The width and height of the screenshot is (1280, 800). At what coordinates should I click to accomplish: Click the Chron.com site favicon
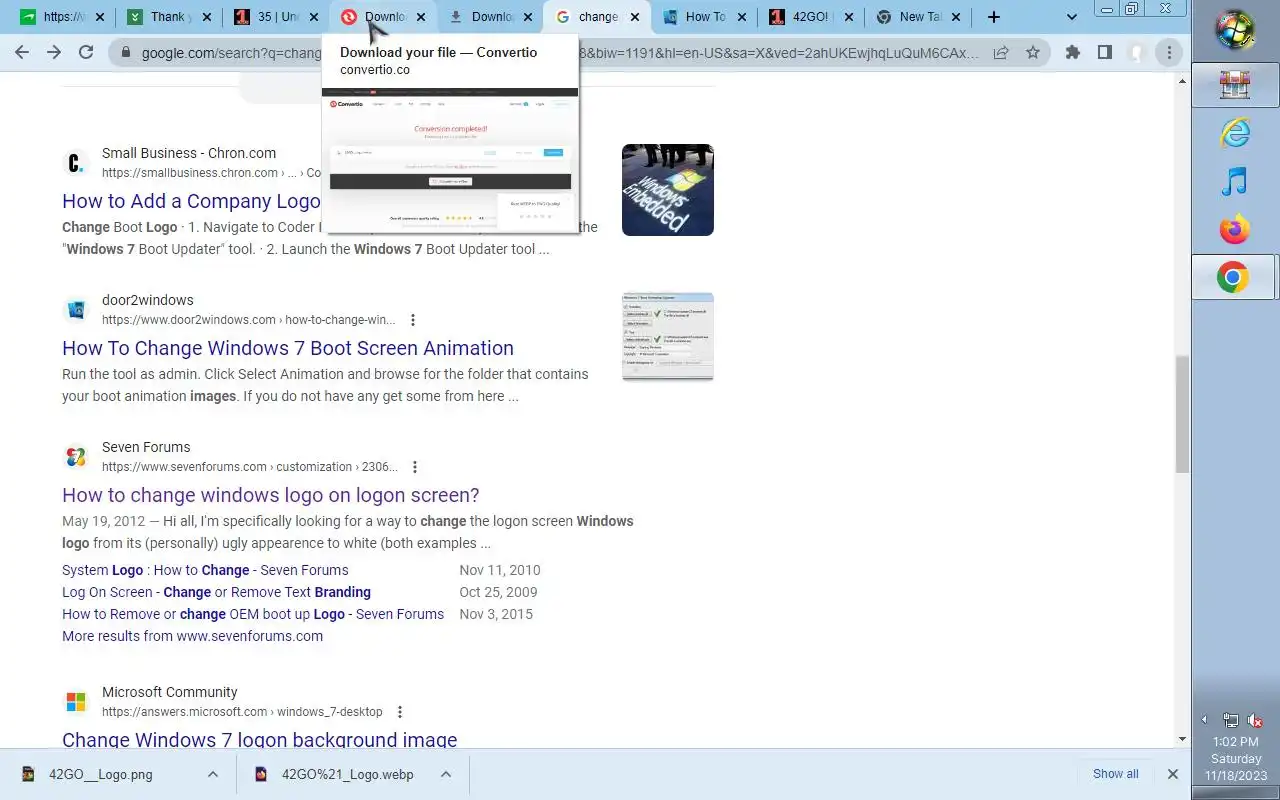pos(76,163)
